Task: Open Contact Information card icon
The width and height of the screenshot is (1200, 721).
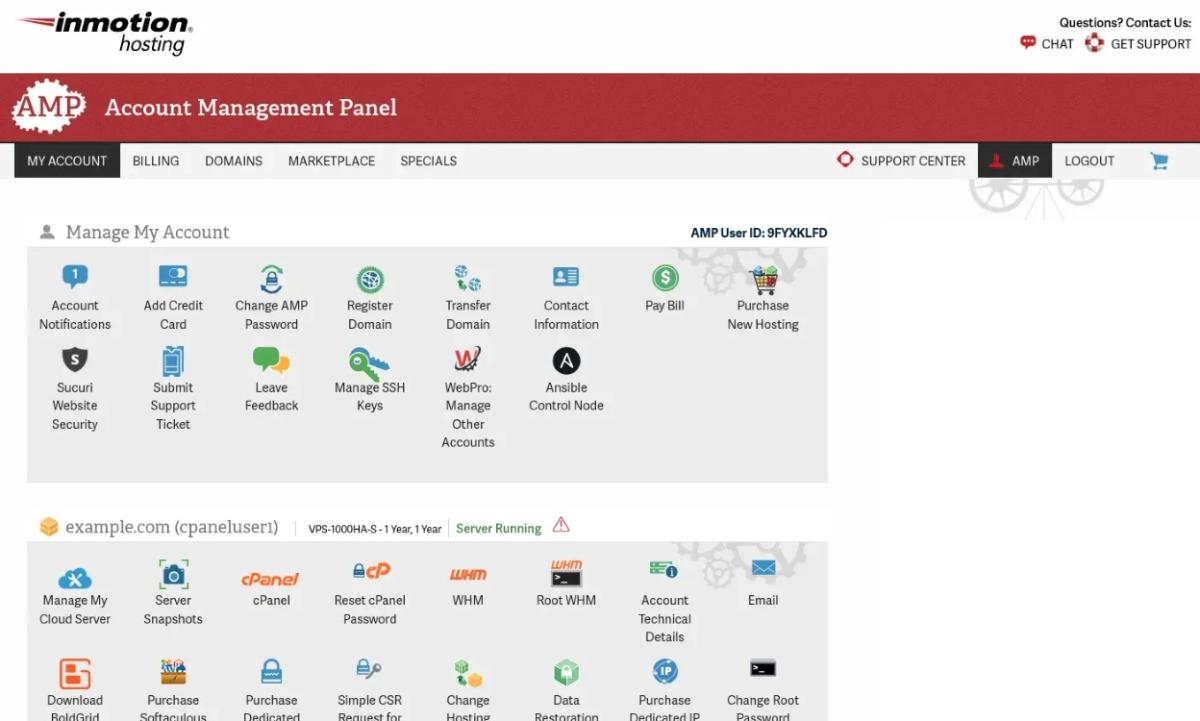Action: tap(566, 277)
